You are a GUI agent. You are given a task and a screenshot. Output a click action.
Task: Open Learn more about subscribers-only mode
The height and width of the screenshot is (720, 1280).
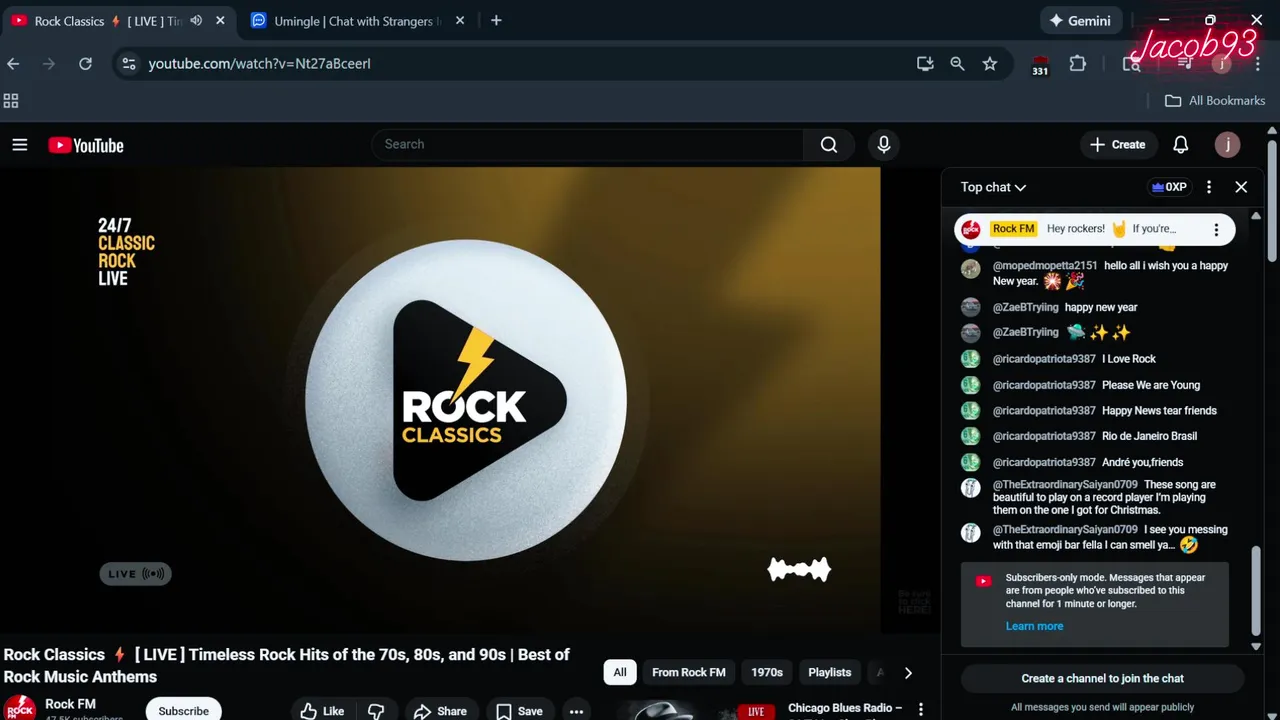pyautogui.click(x=1034, y=626)
